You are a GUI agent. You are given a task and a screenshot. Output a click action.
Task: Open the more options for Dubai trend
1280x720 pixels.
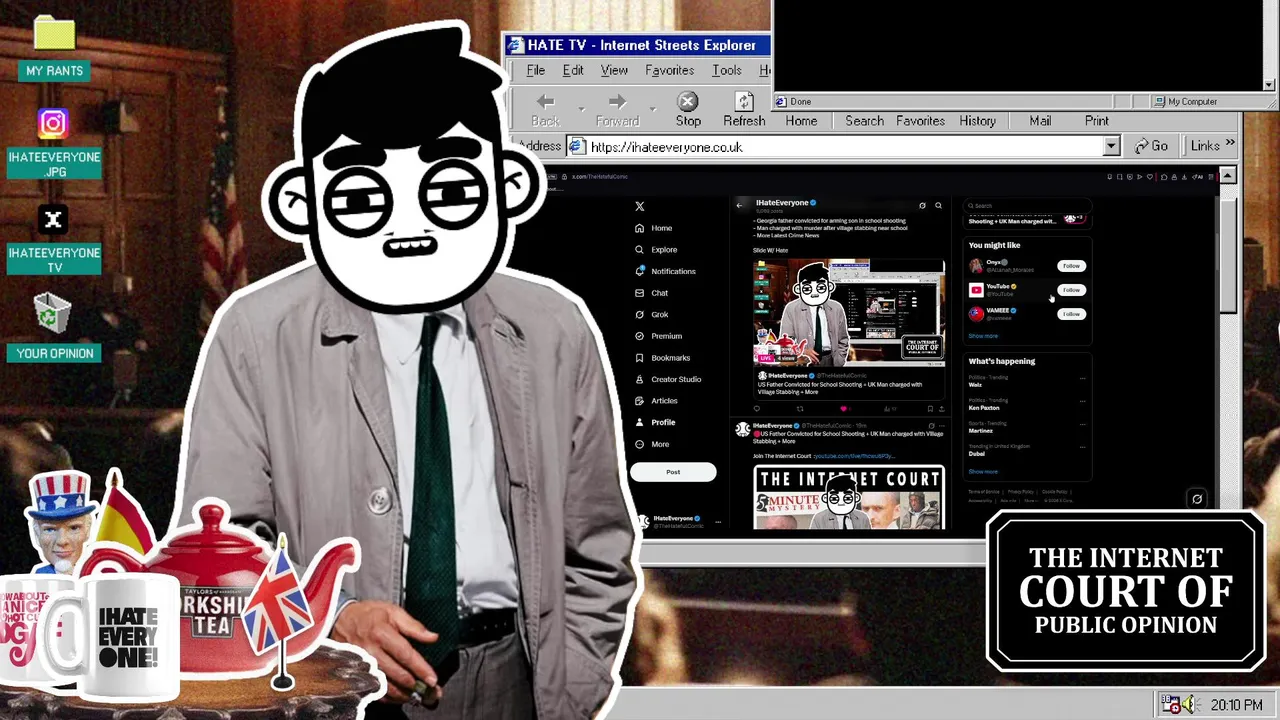[1082, 447]
